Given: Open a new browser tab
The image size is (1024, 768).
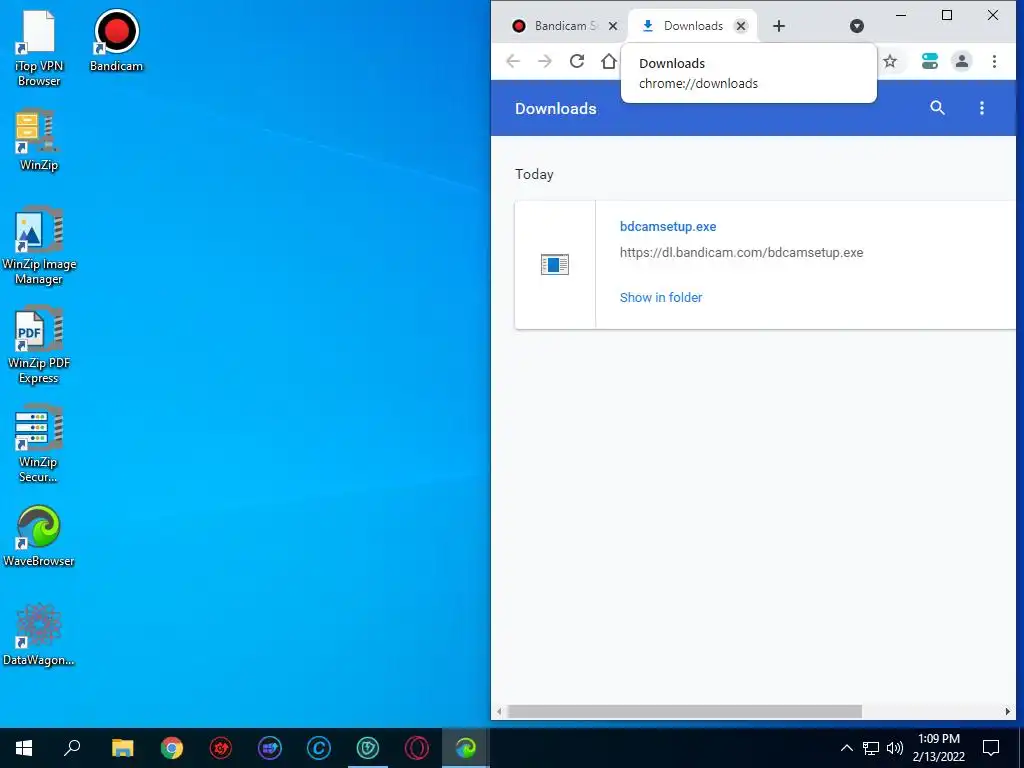Looking at the screenshot, I should point(778,26).
